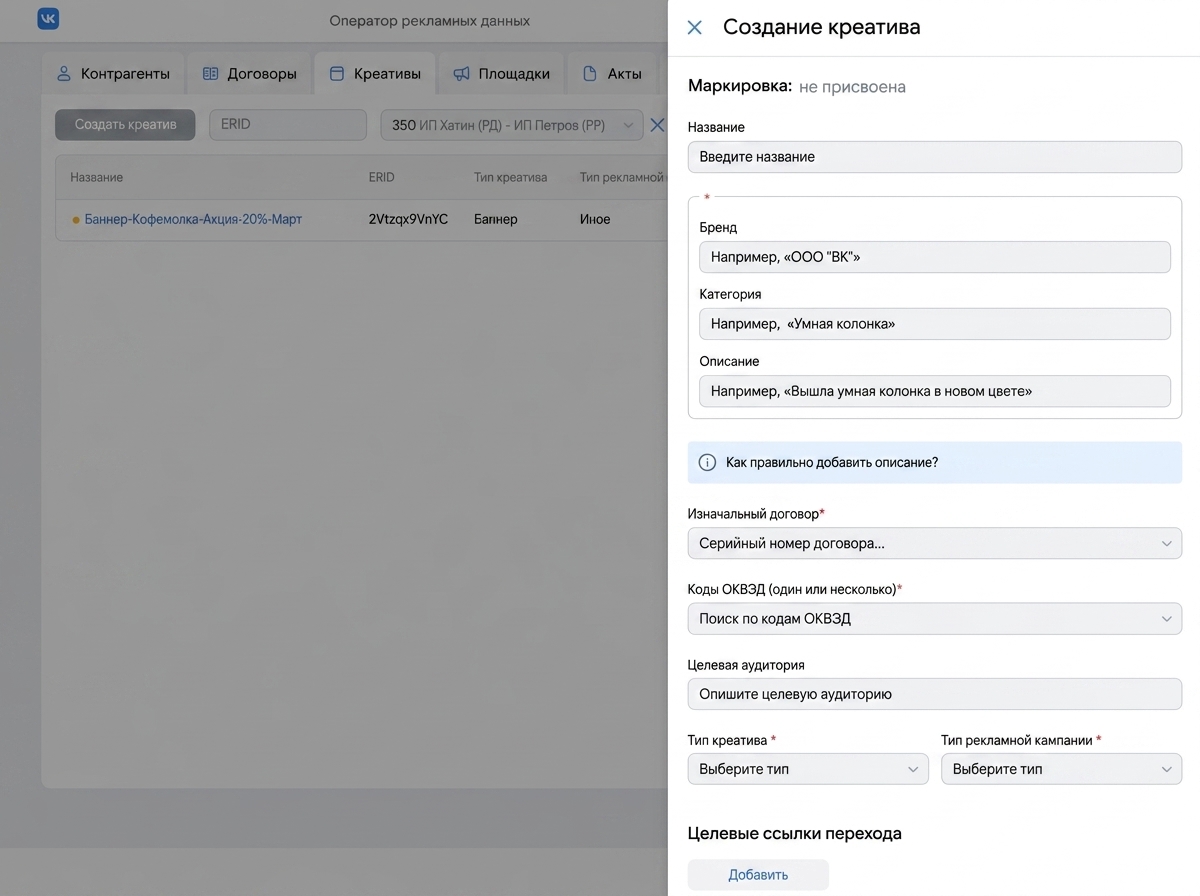Screen dimensions: 1200x896
Task: Click the Категория input field
Action: coord(935,324)
